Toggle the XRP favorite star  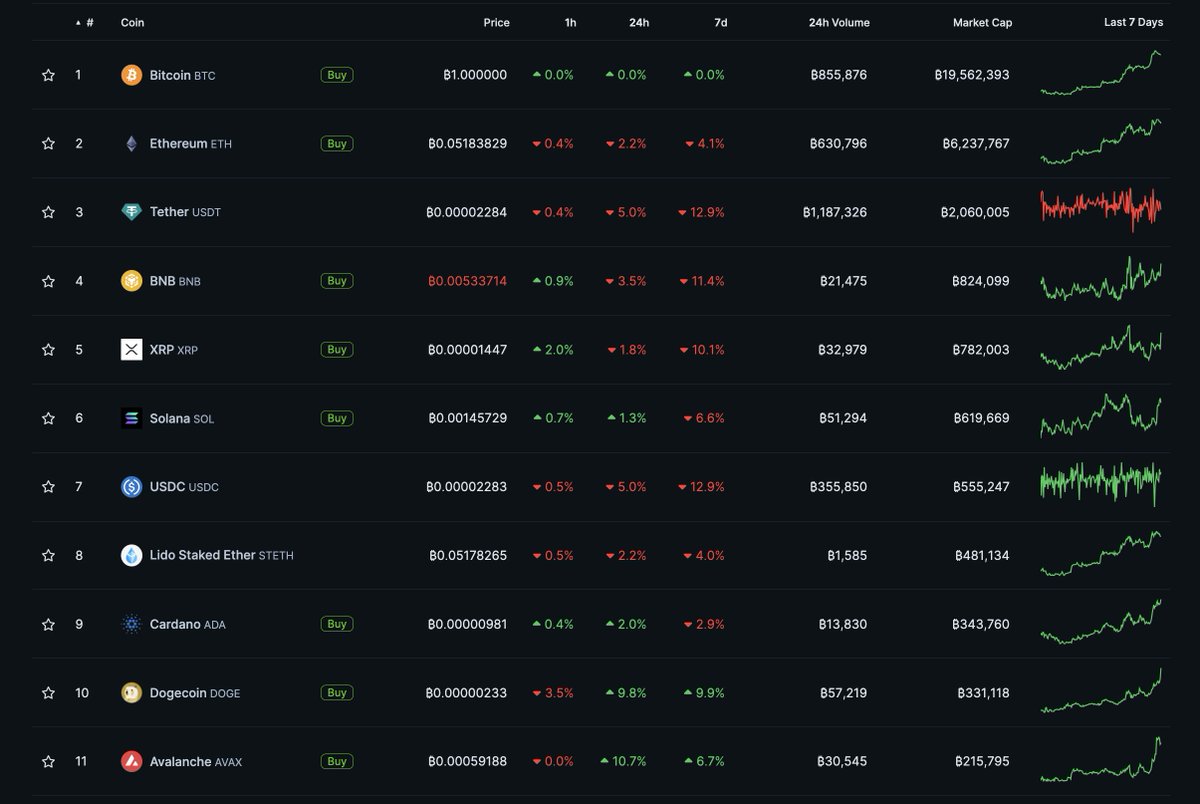point(48,350)
